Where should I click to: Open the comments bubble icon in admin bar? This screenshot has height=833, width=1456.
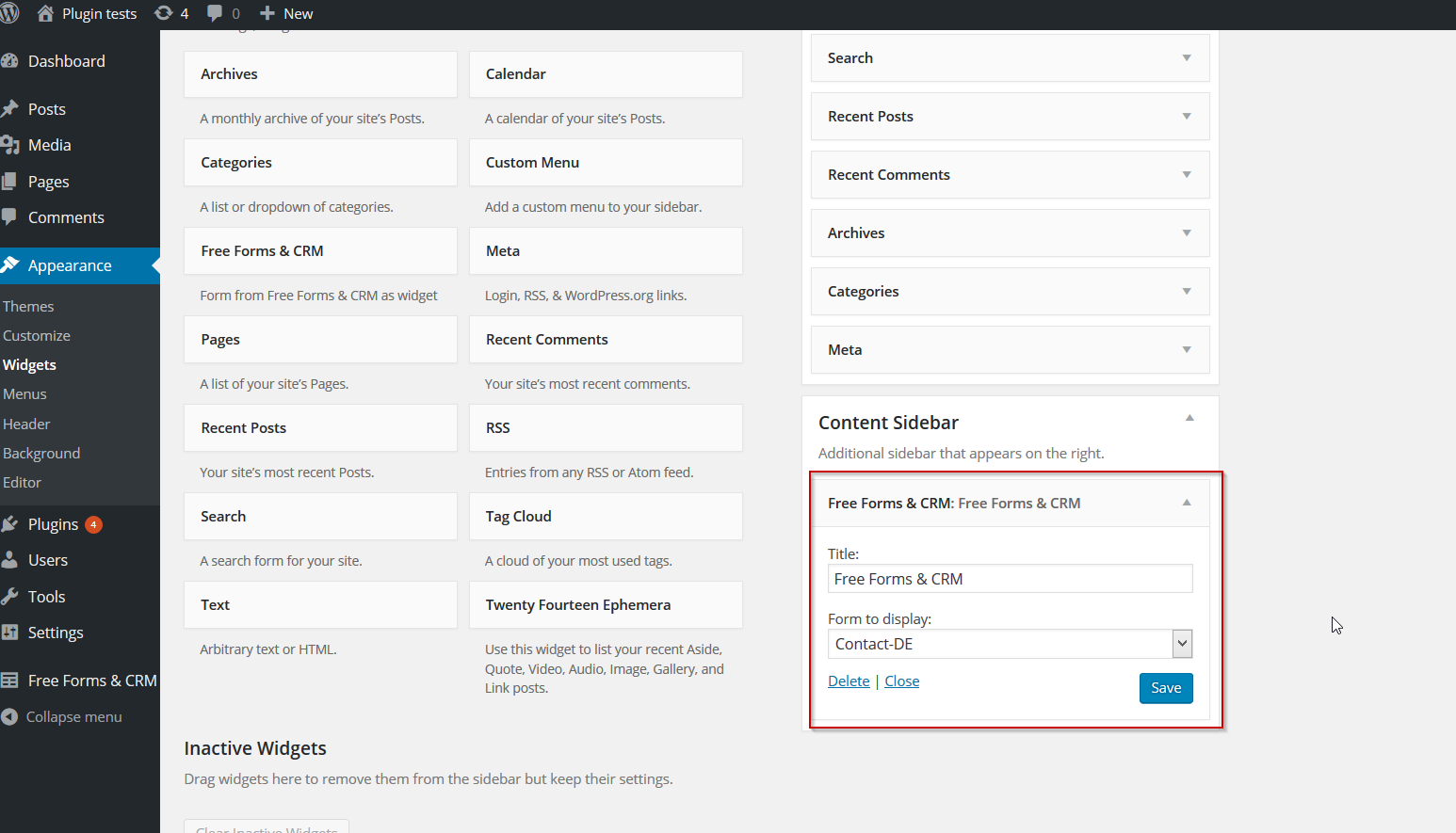click(215, 13)
